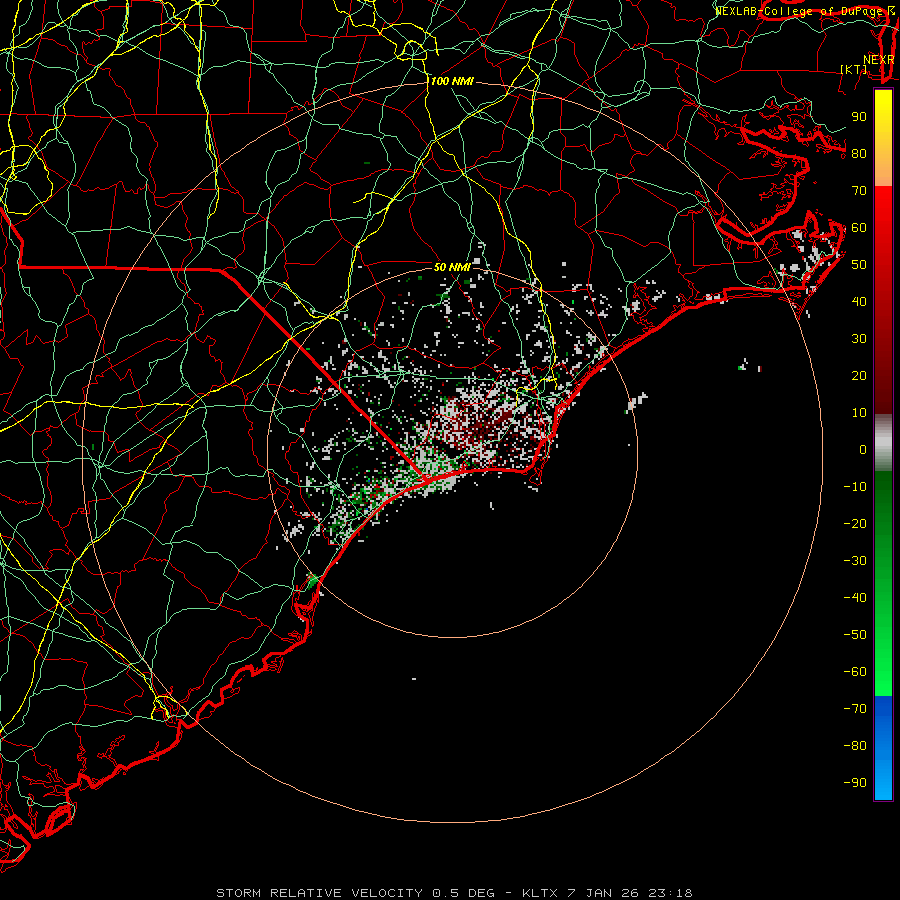Pick the light blue segment near -90 knots
This screenshot has height=900, width=900.
pos(883,781)
